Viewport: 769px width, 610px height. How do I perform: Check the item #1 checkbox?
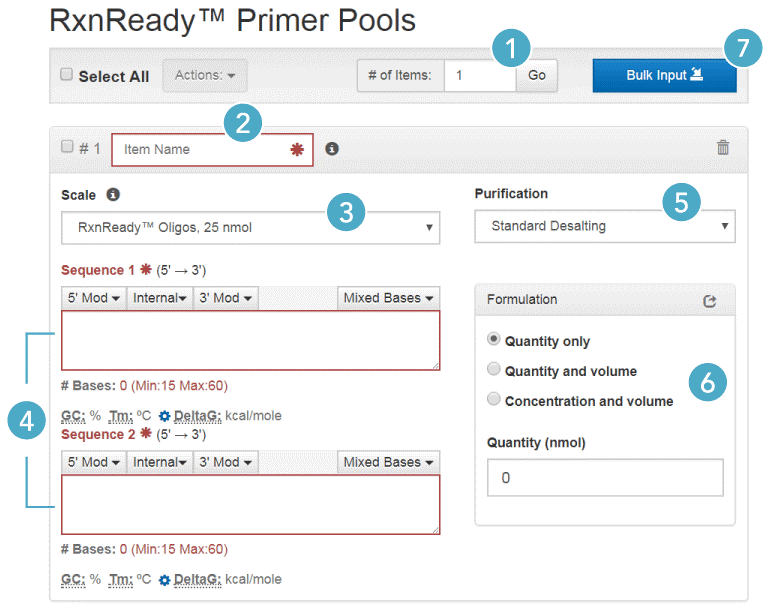click(67, 146)
